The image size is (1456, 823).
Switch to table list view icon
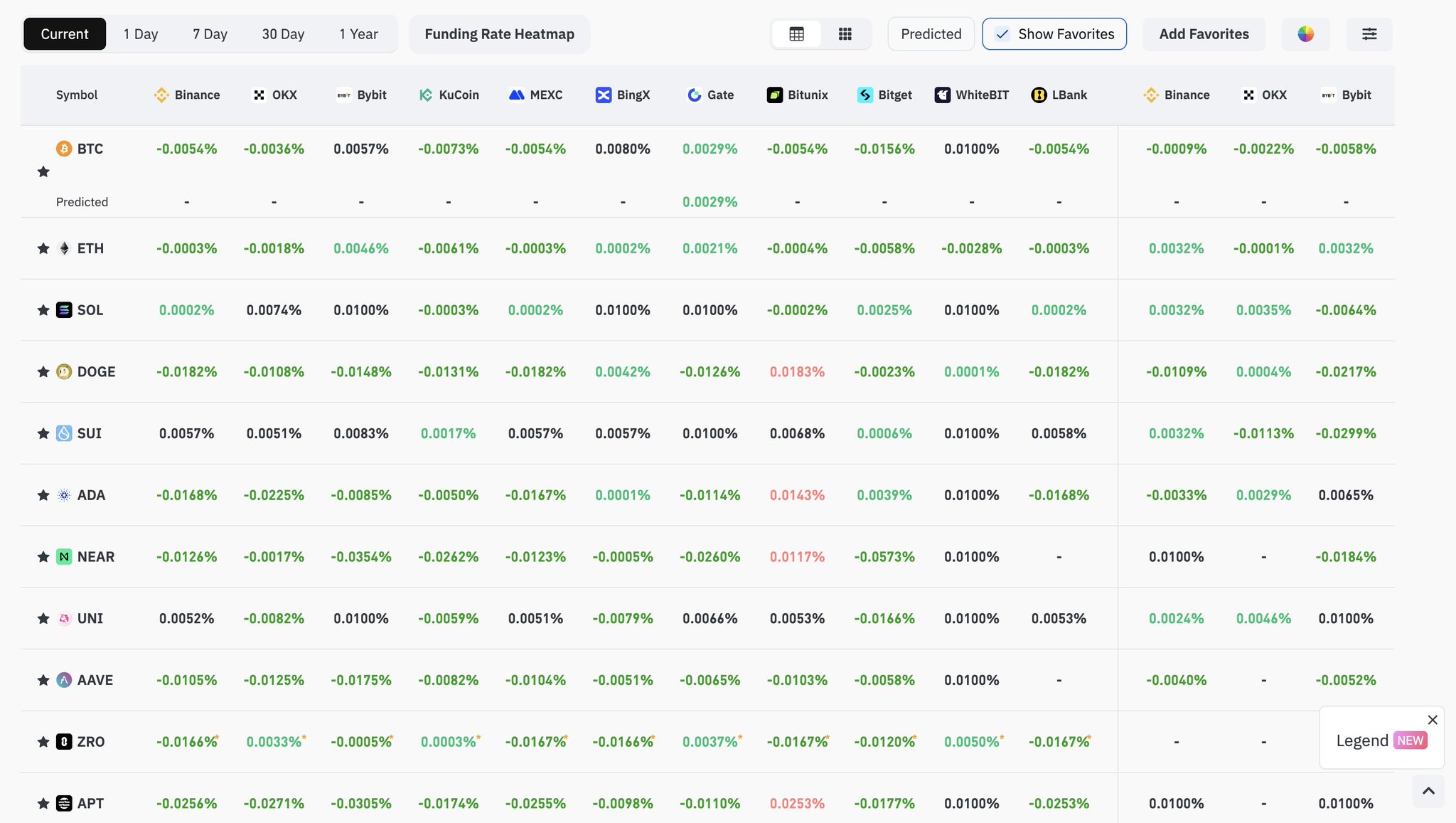coord(796,34)
